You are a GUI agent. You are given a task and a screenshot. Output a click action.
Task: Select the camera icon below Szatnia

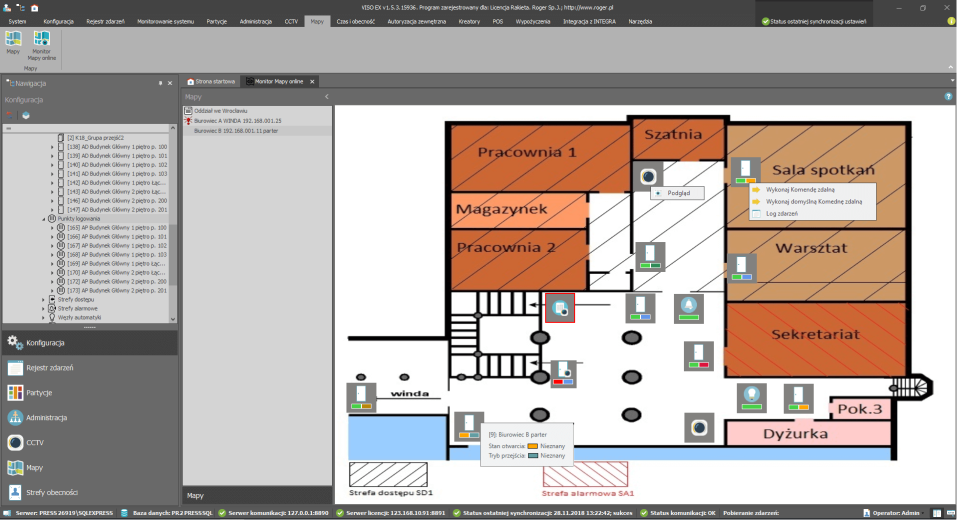click(x=647, y=177)
